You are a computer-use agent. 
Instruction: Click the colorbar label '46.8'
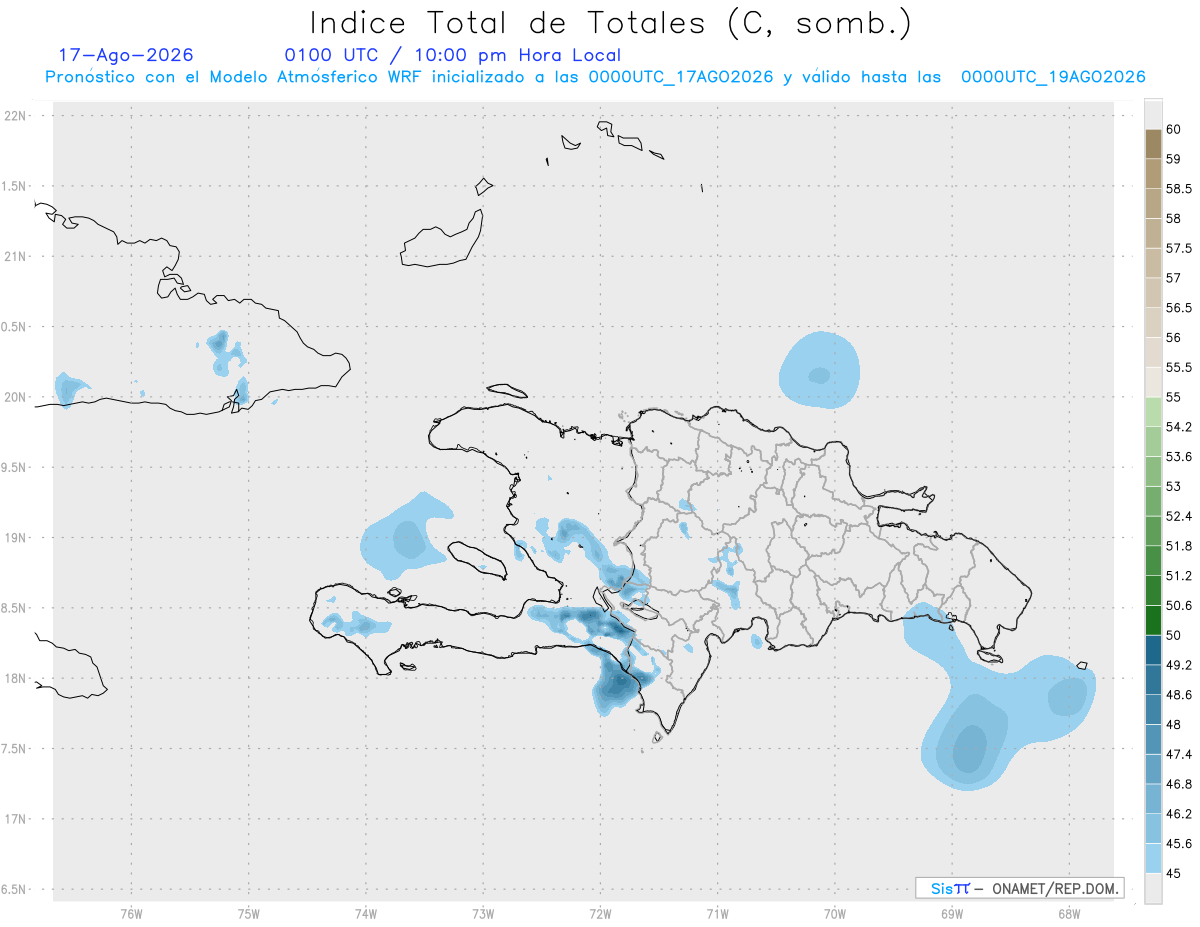click(1178, 784)
